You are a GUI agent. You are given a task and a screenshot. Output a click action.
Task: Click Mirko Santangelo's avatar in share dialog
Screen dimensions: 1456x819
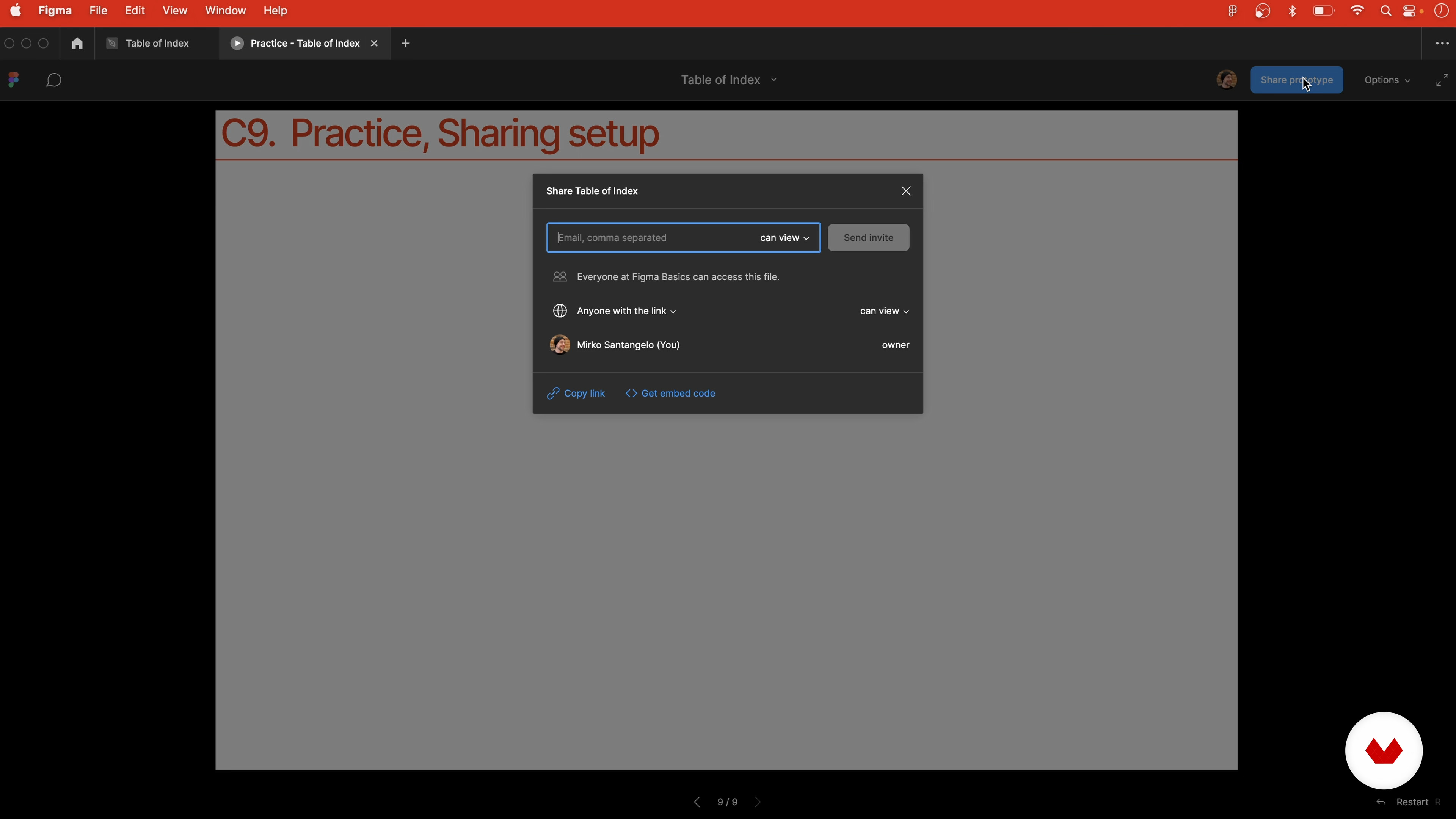point(560,345)
